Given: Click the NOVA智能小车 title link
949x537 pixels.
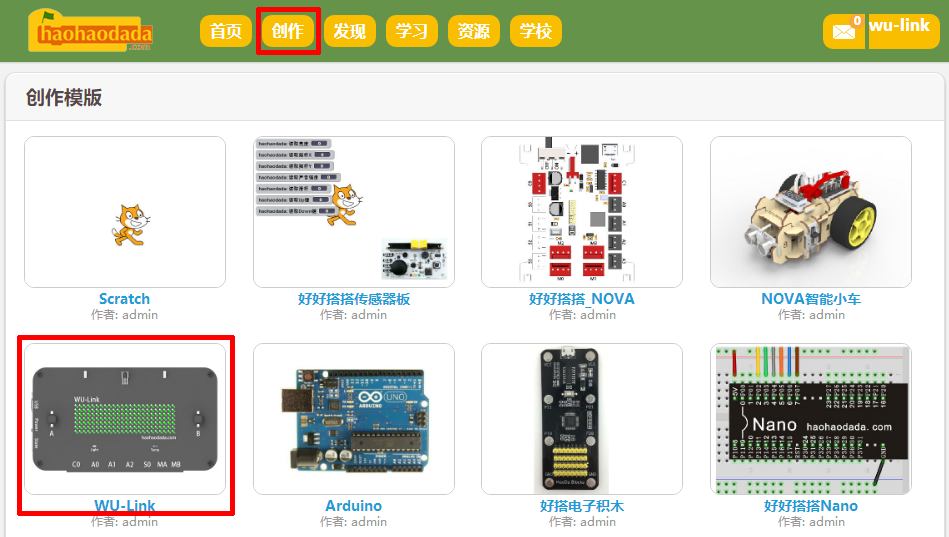Looking at the screenshot, I should coord(810,299).
